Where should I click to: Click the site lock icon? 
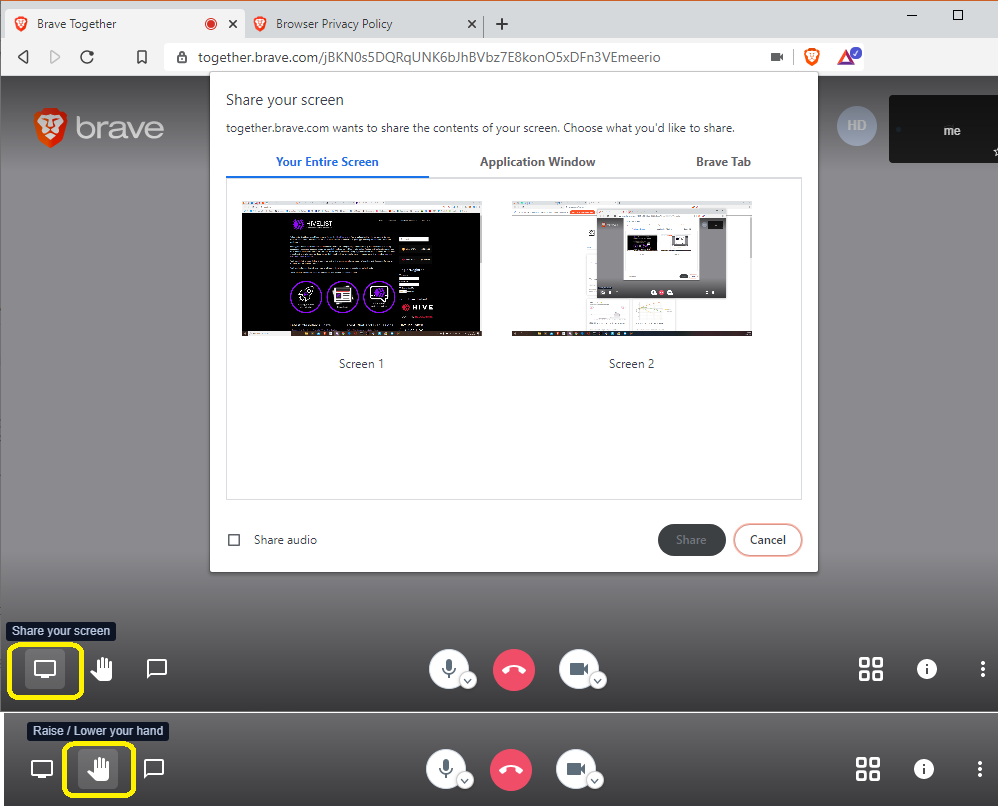[x=182, y=57]
